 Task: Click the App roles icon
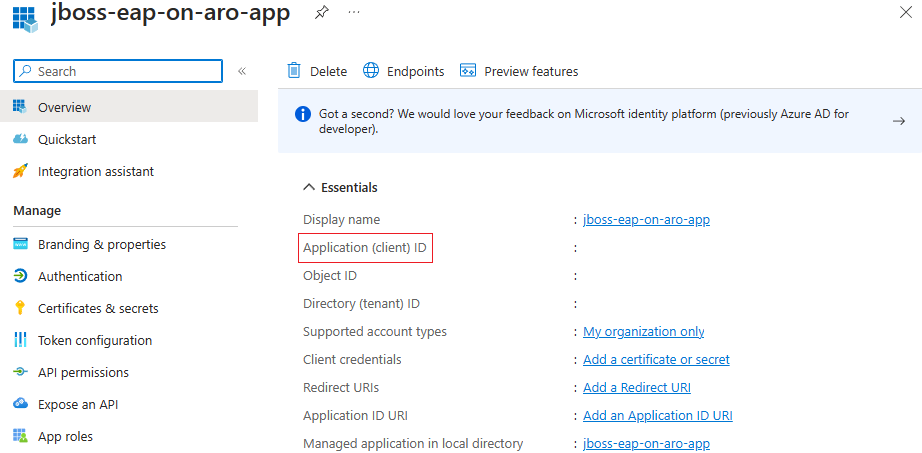coord(20,436)
